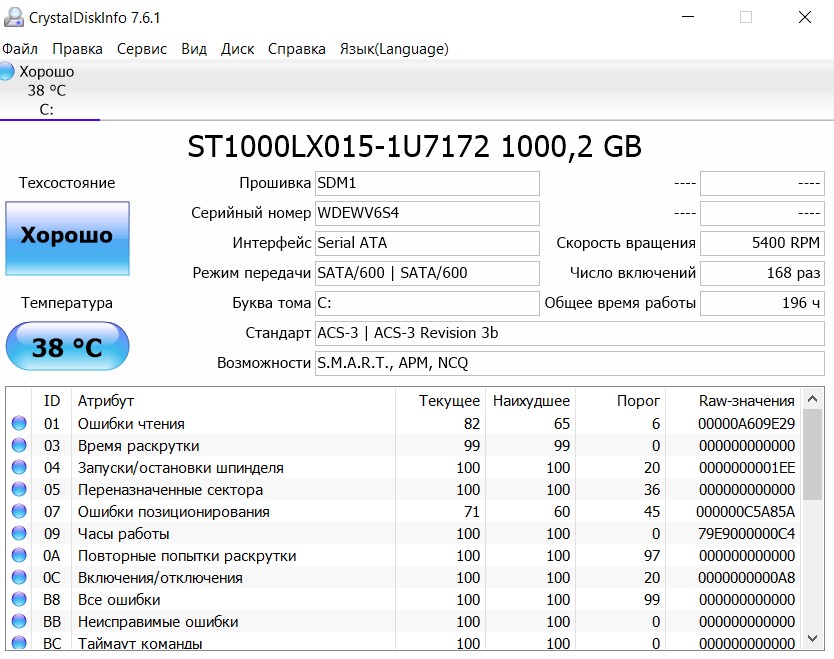Click raw value 00000A609E29

746,424
